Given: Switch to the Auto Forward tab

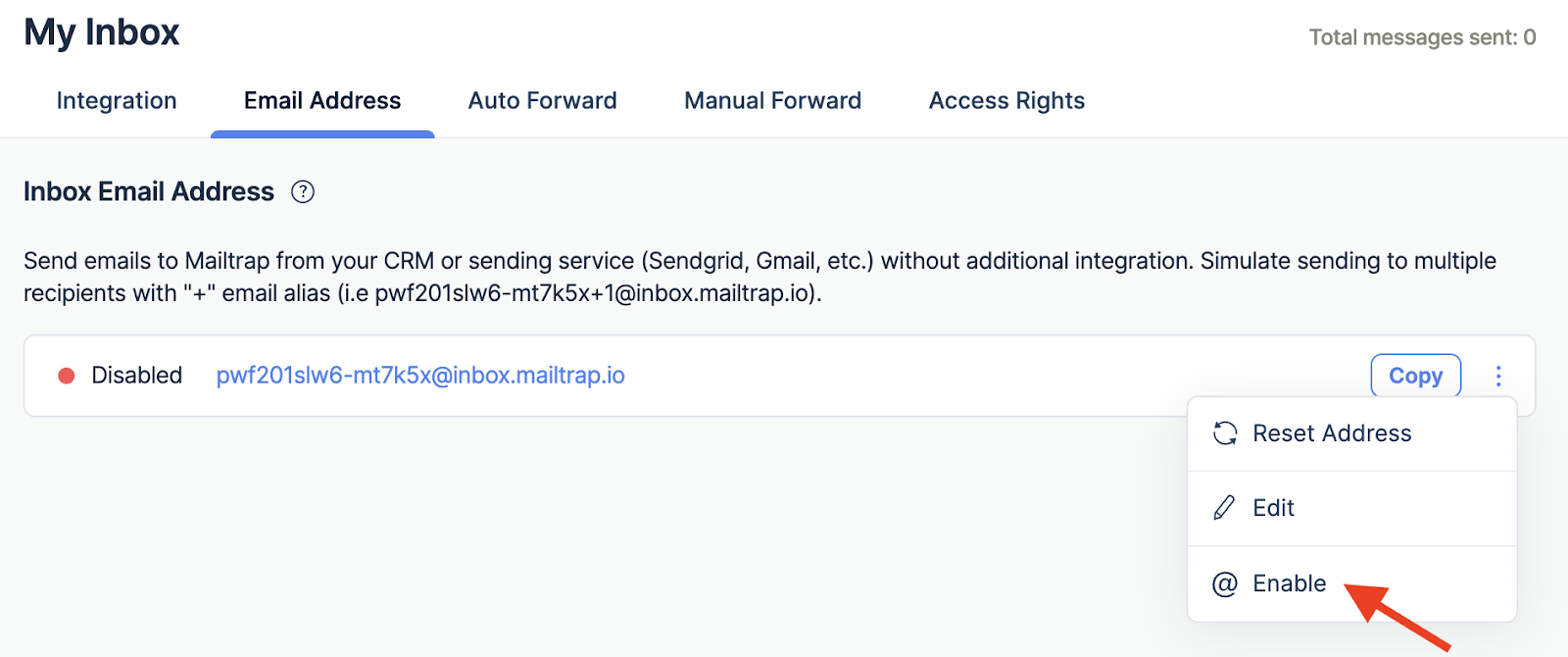Looking at the screenshot, I should (542, 100).
